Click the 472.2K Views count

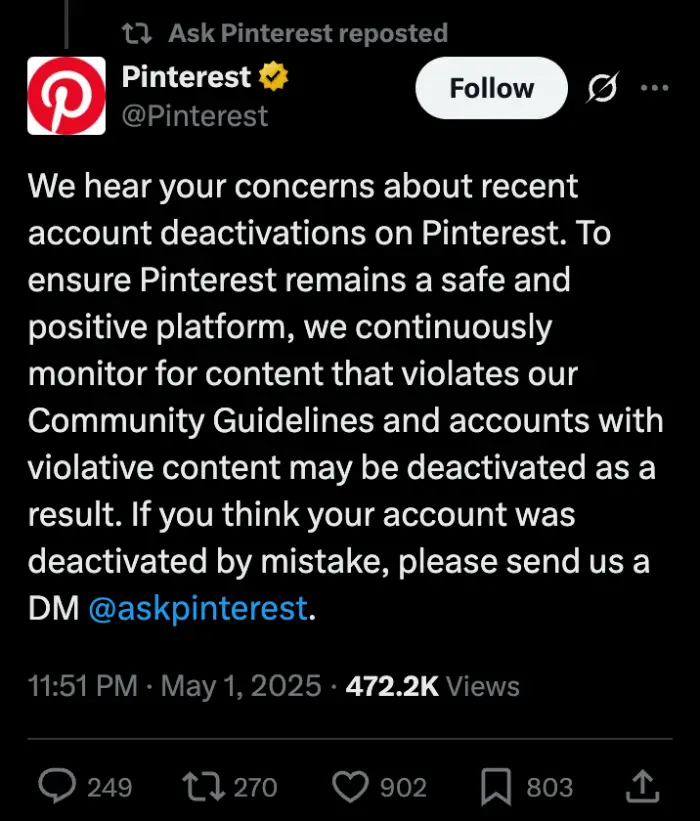click(x=430, y=686)
